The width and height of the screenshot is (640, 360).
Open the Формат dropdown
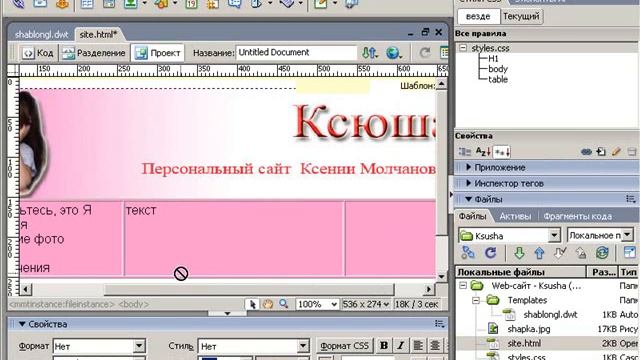click(x=139, y=346)
